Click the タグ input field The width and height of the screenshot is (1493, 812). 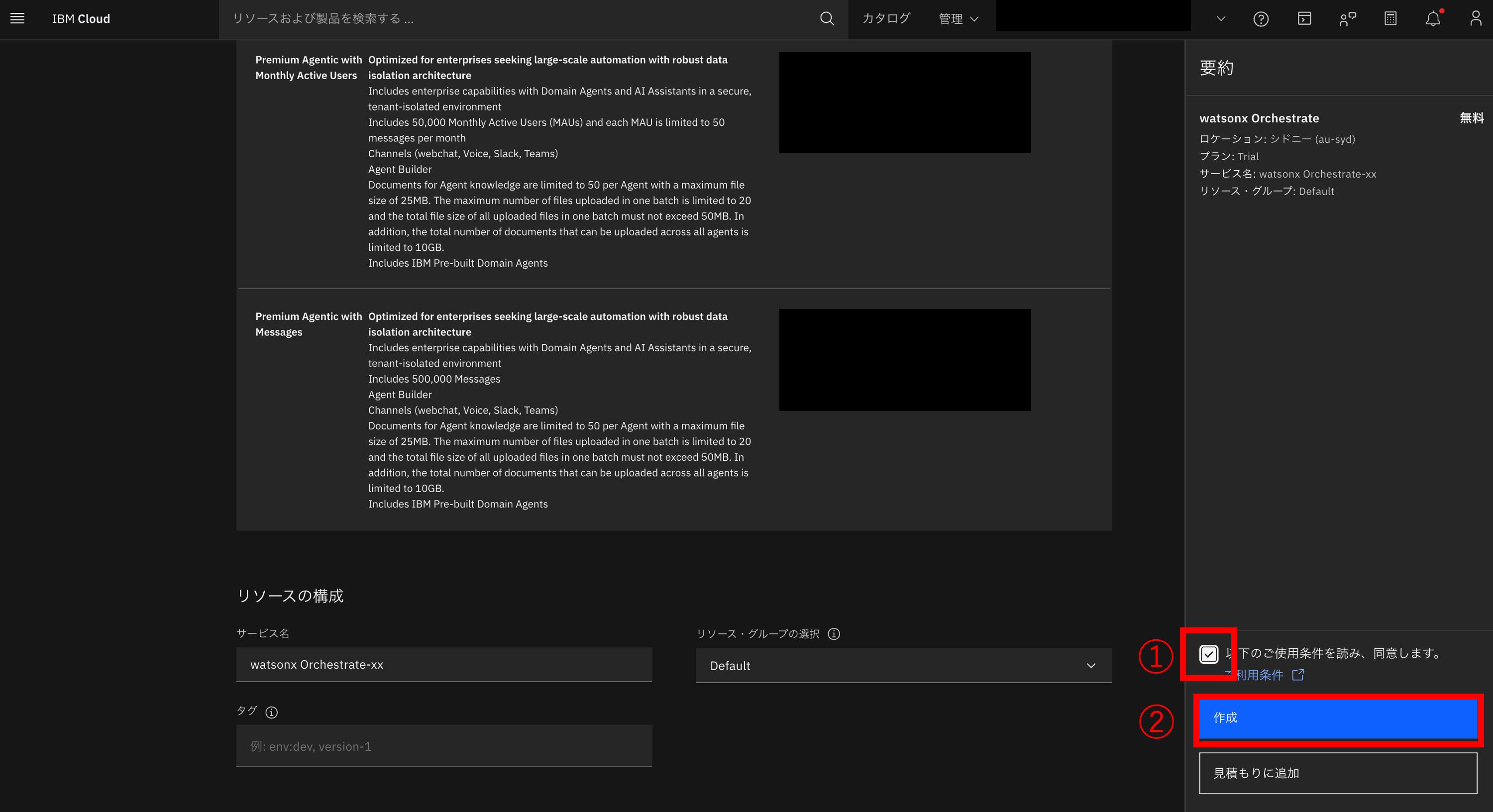tap(444, 746)
